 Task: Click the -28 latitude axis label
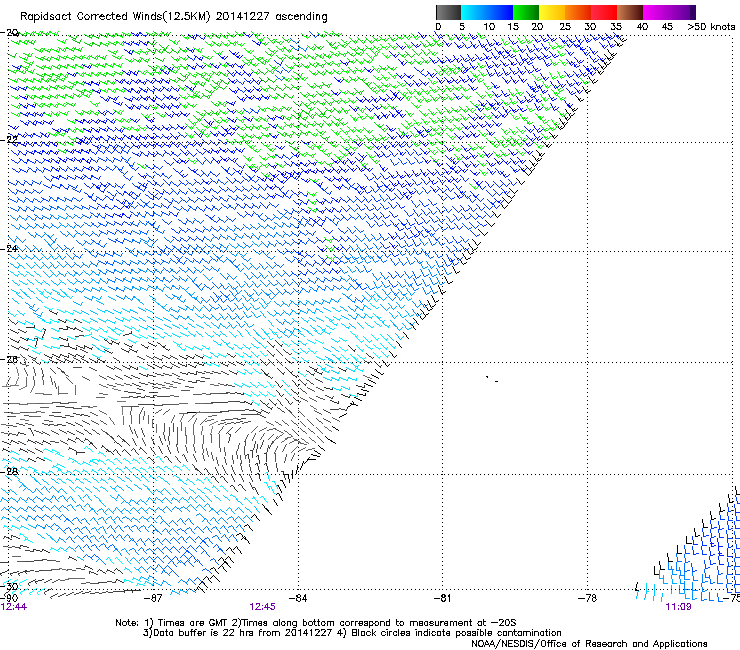[9, 471]
